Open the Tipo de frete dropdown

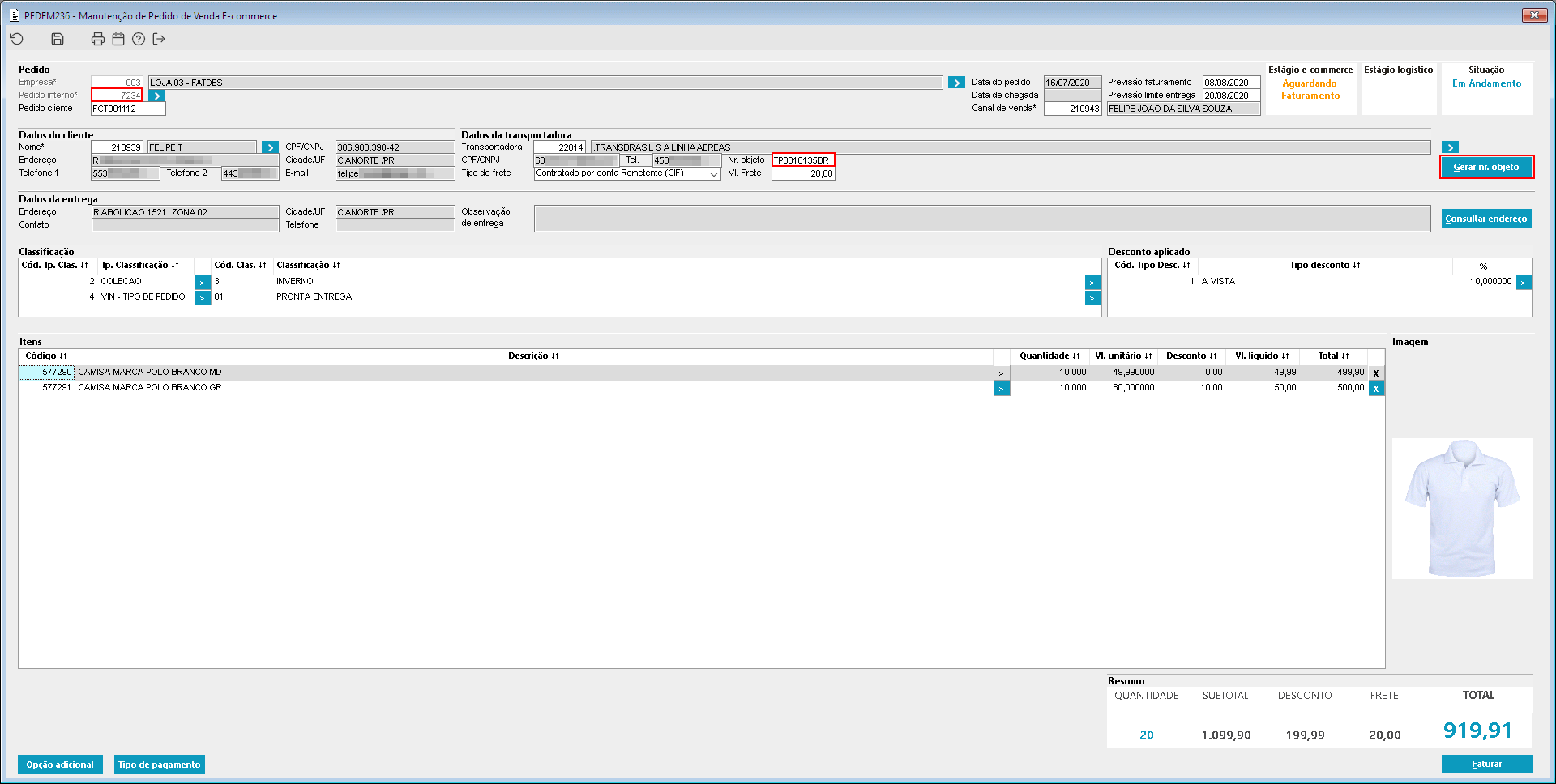[714, 173]
